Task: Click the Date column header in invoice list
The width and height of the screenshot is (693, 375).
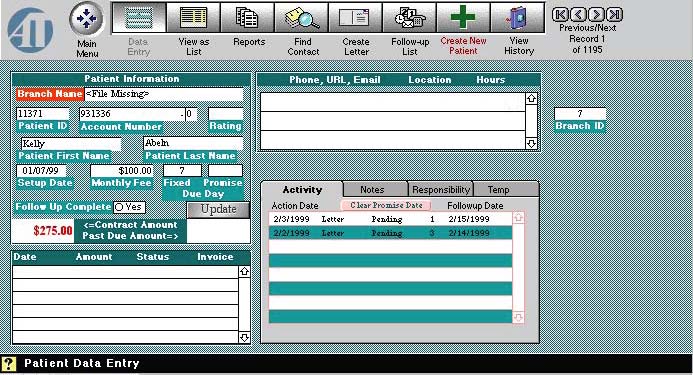Action: [25, 257]
